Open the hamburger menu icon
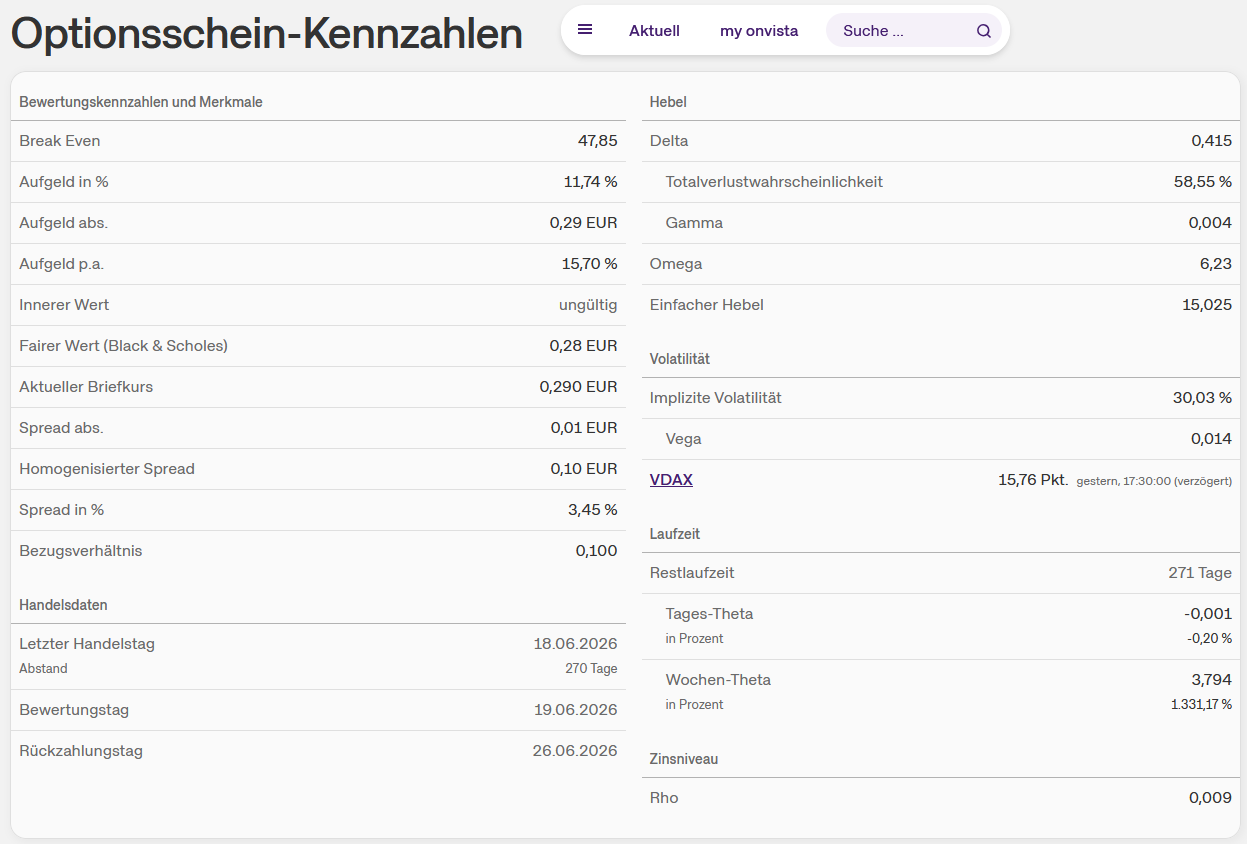 coord(585,30)
